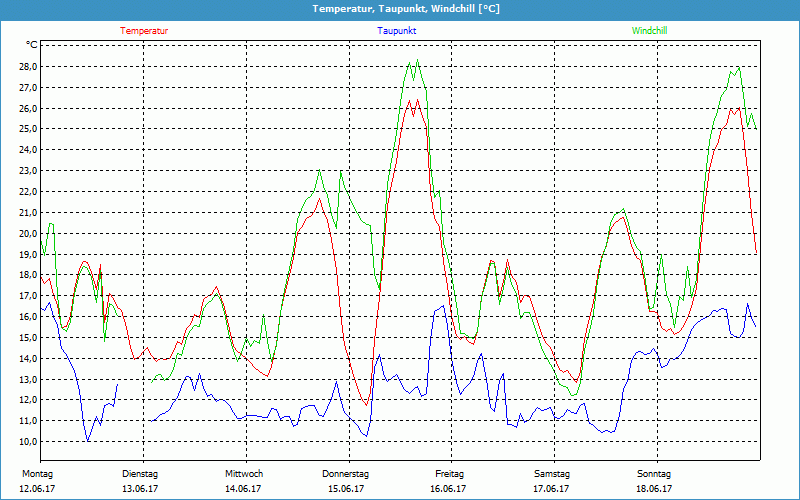Click the Montag day label
800x500 pixels.
click(37, 474)
